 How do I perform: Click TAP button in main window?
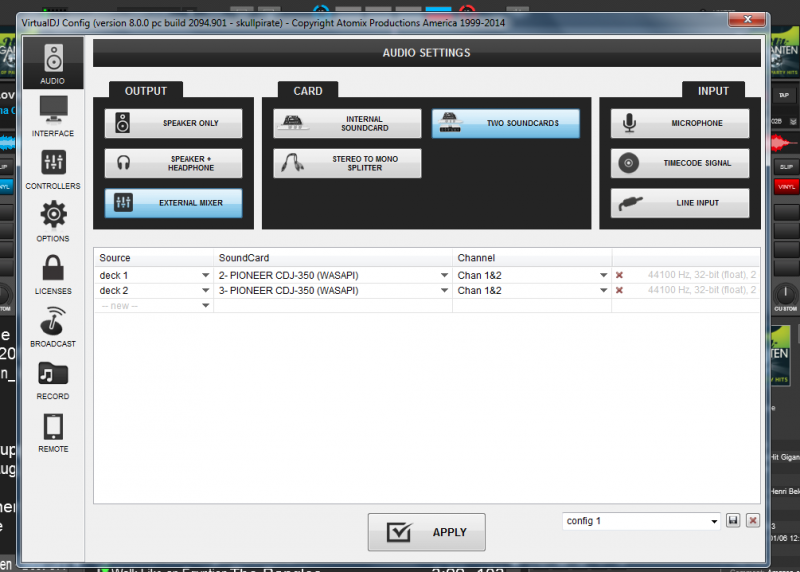click(784, 95)
